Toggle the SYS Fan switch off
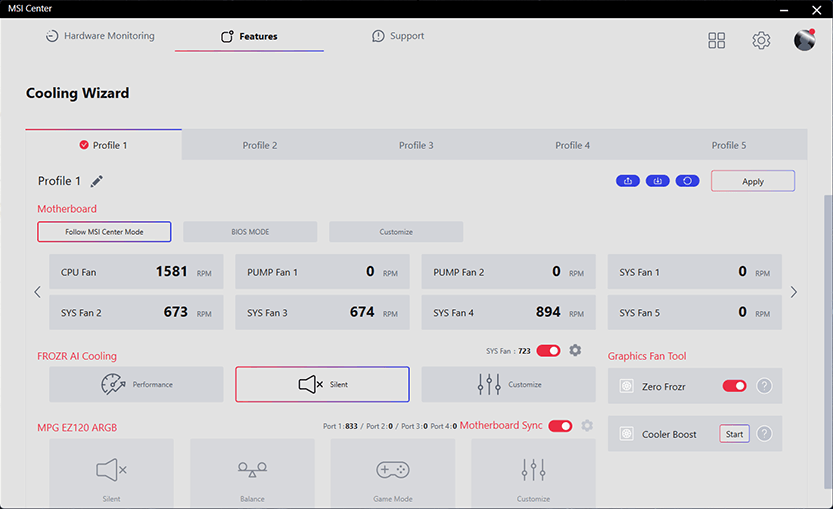This screenshot has width=833, height=509. [548, 350]
